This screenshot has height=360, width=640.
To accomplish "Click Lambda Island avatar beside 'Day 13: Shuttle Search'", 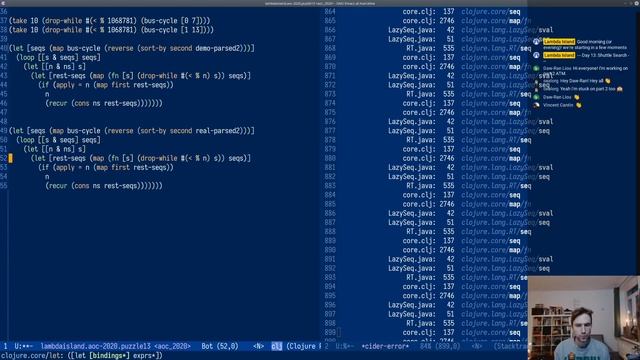I will 536,55.
